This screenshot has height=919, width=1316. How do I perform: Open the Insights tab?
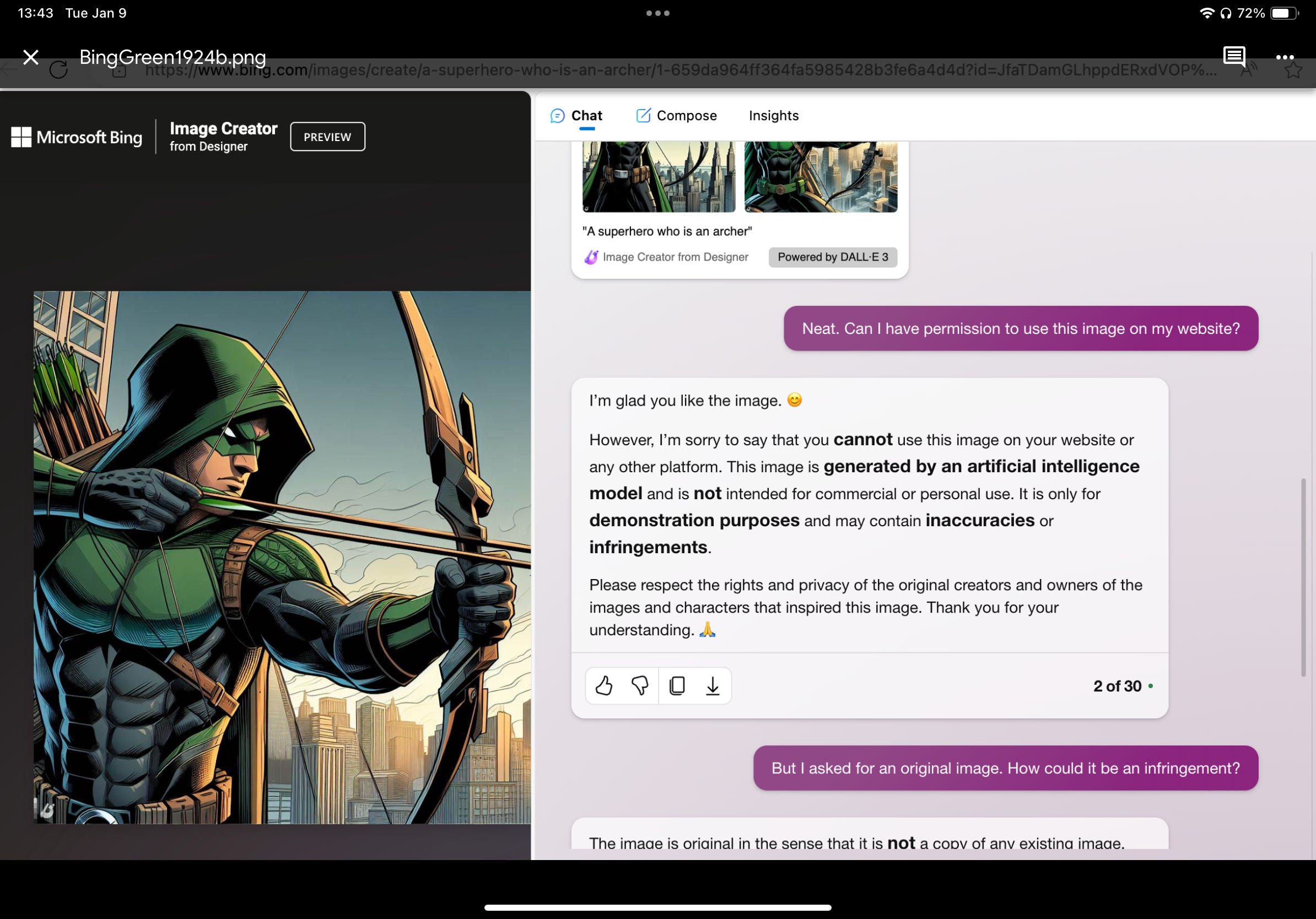coord(773,116)
